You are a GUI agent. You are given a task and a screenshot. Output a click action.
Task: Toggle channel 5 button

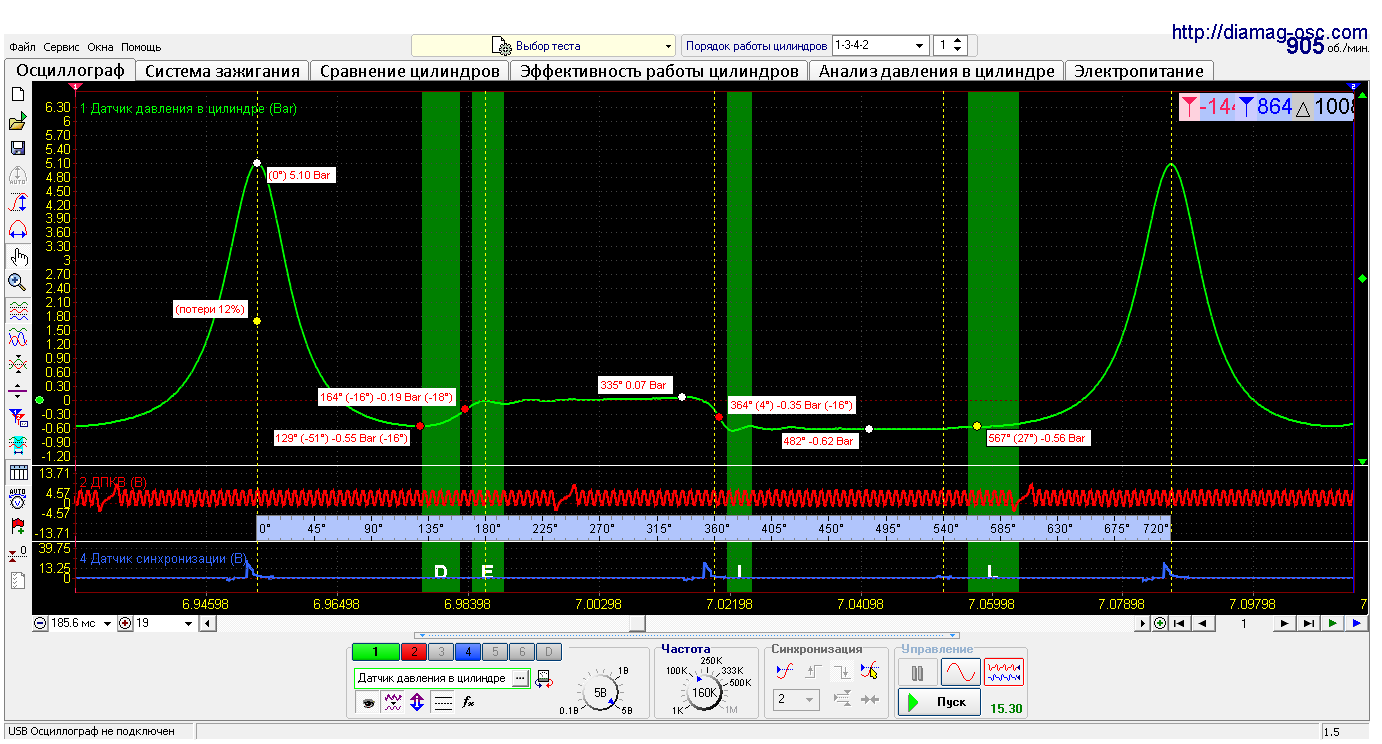coord(495,652)
